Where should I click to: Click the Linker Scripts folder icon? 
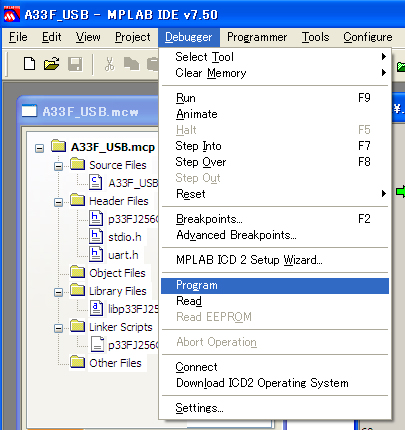coord(78,326)
